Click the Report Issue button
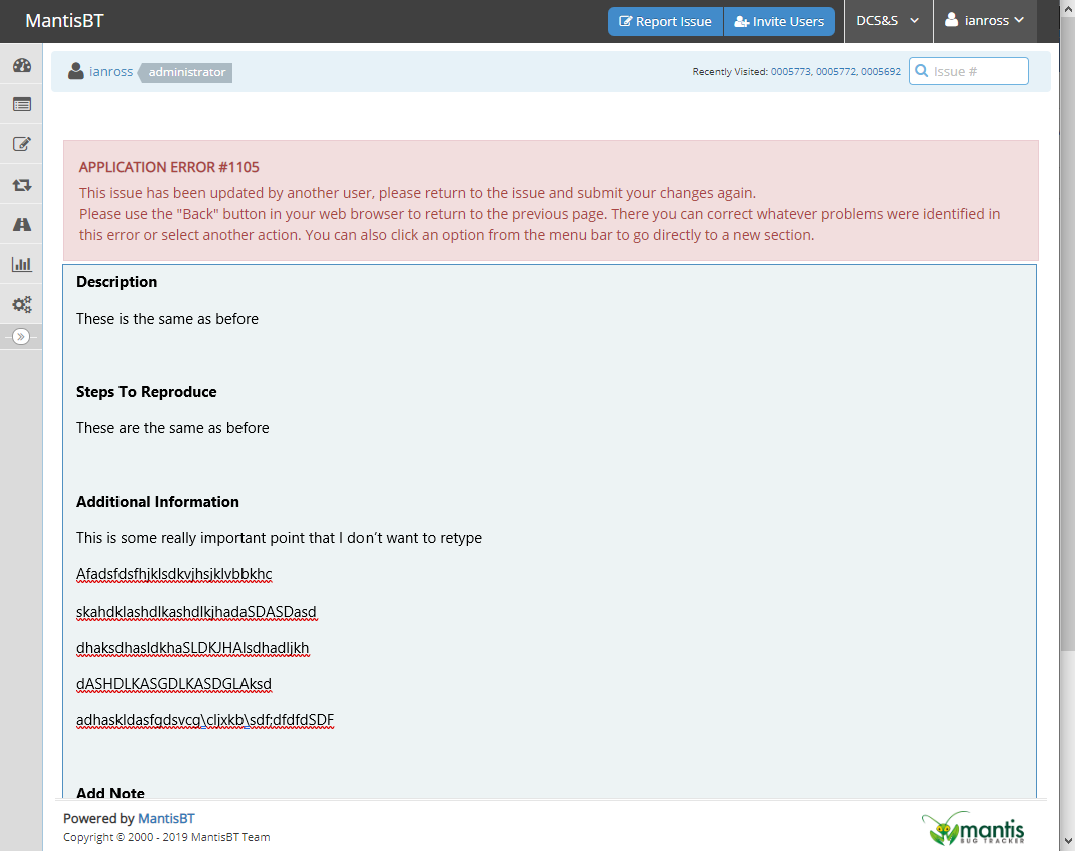 tap(665, 22)
